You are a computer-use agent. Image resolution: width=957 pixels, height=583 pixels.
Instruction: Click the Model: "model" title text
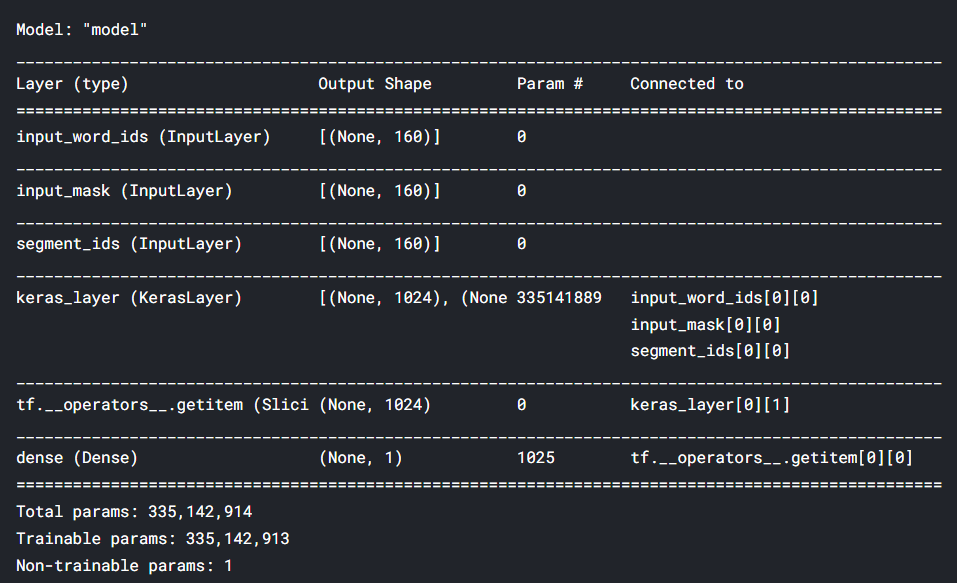coord(82,30)
